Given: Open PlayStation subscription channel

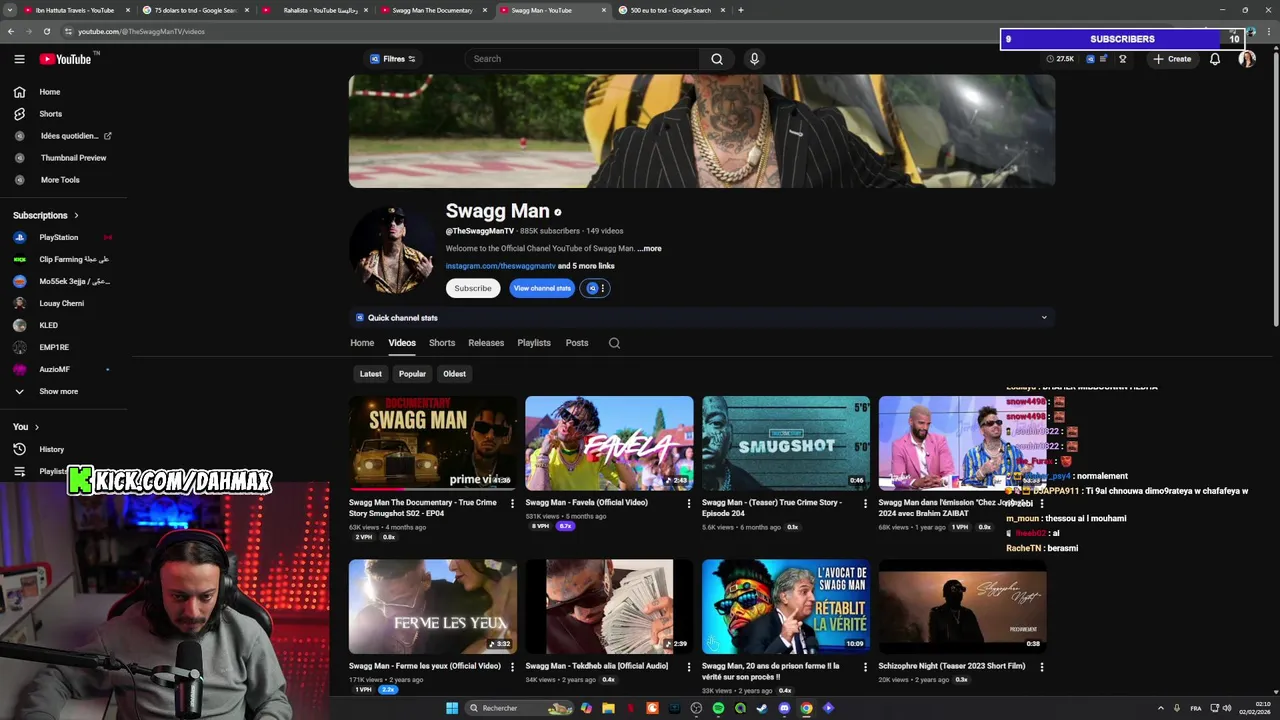Looking at the screenshot, I should click(59, 237).
